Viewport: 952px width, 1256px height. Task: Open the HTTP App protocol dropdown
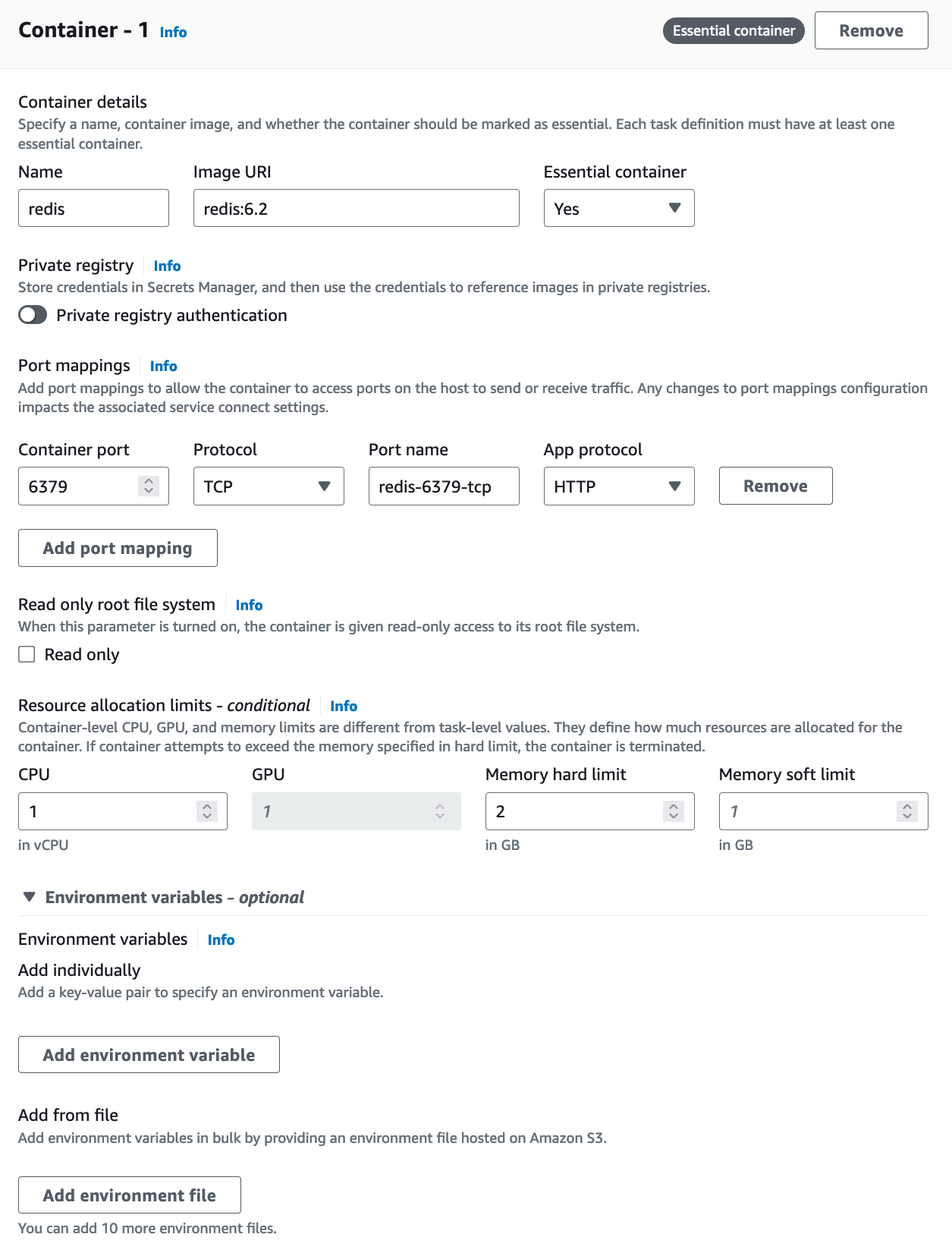click(x=618, y=486)
